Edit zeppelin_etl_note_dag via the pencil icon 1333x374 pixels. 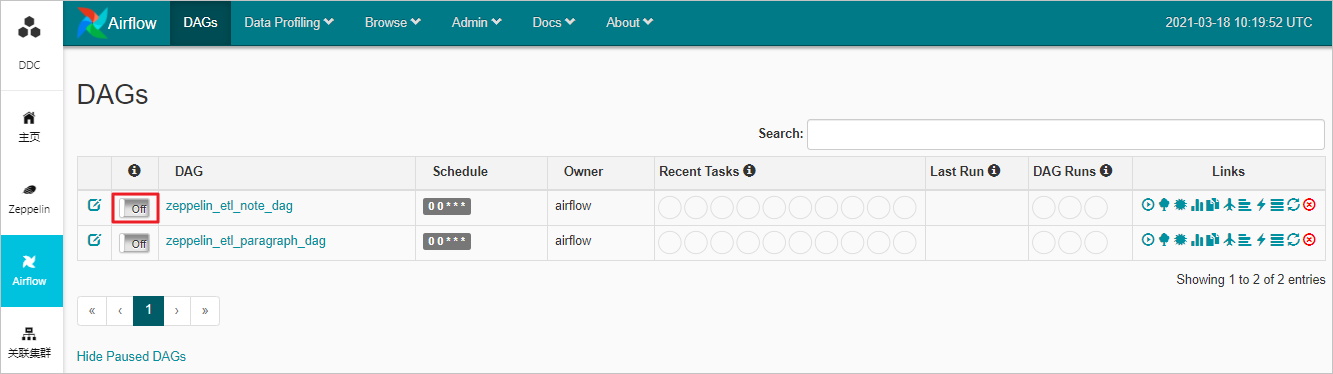point(94,205)
